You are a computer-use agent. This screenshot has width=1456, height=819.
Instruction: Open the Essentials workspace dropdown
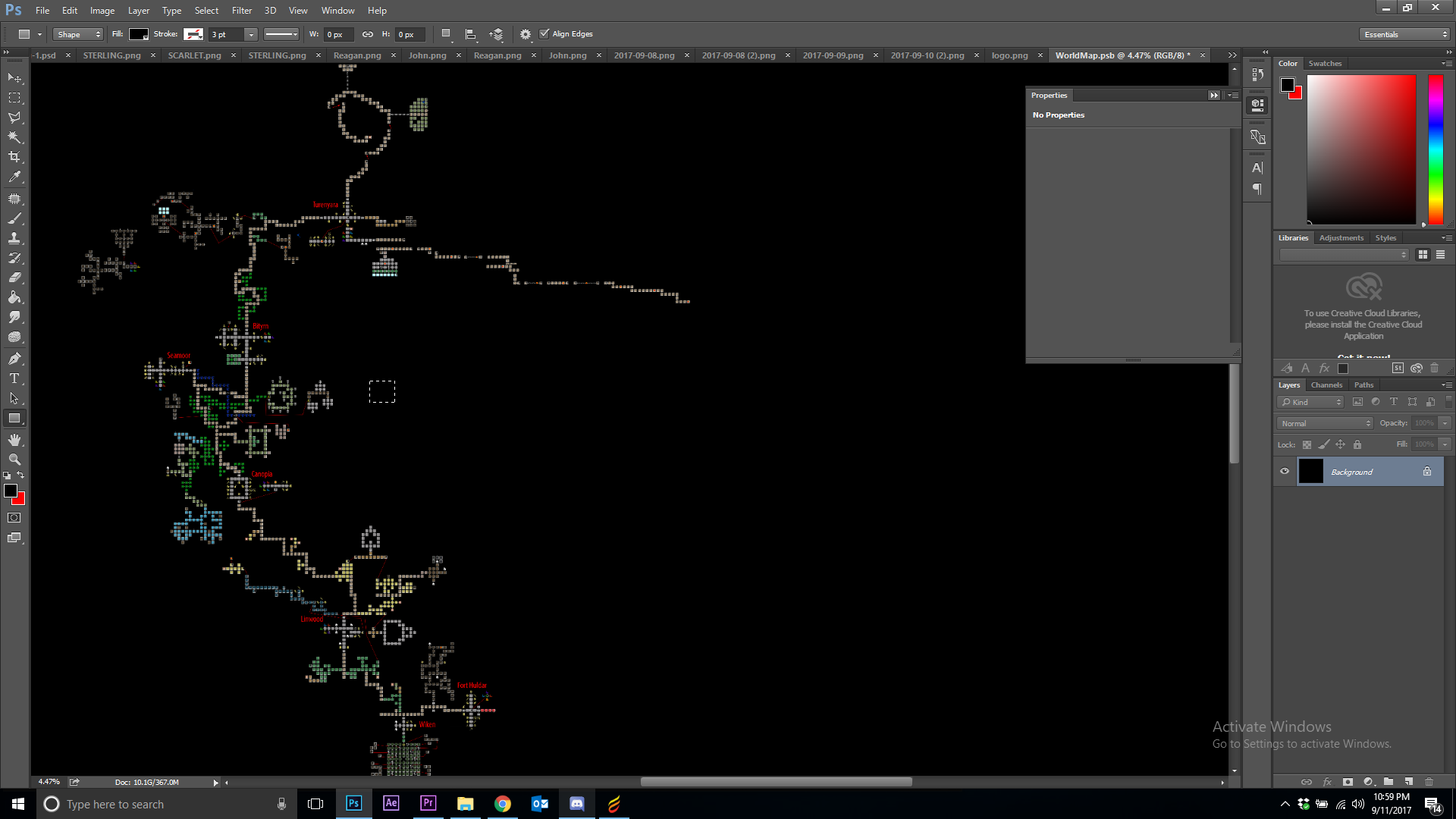1404,34
